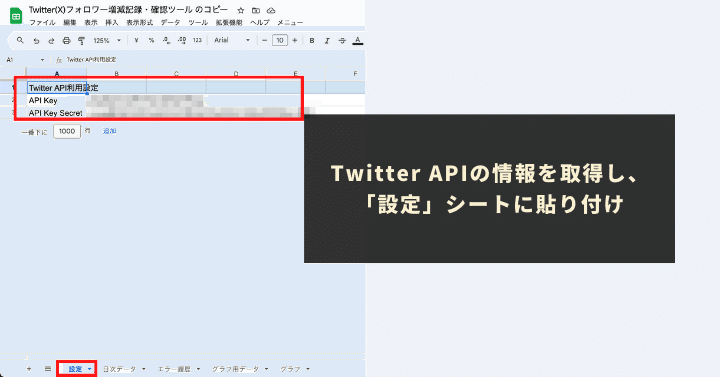Select column A header
This screenshot has height=377, width=720.
click(x=56, y=73)
